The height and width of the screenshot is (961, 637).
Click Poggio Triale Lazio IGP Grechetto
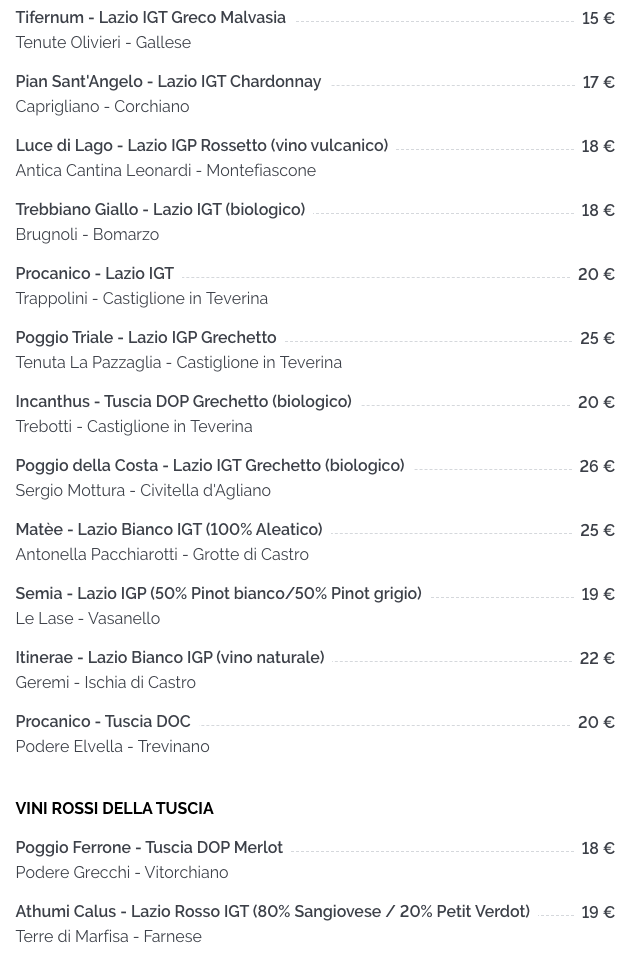[146, 338]
